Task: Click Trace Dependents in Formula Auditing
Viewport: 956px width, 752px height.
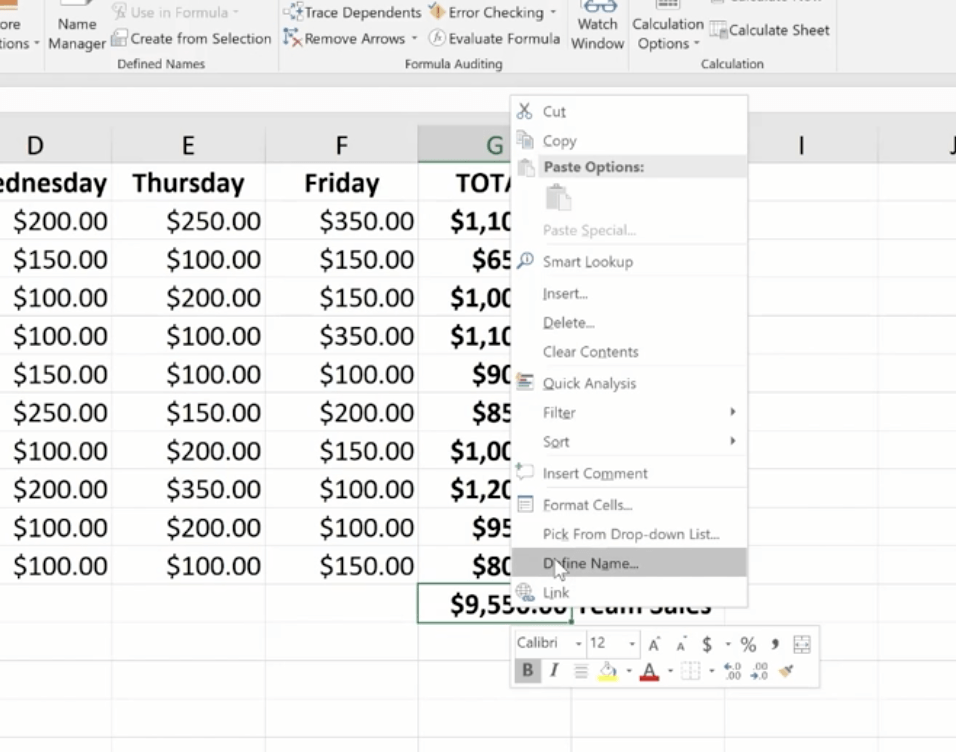Action: [352, 12]
